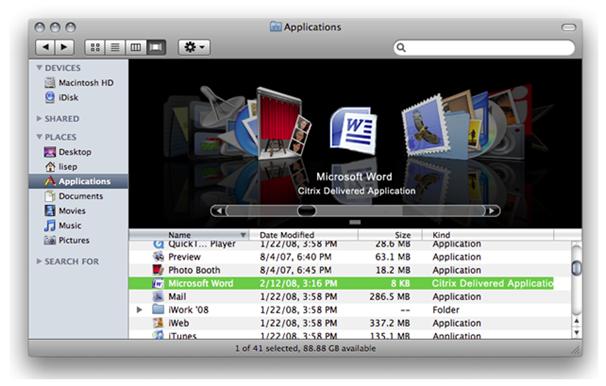This screenshot has height=386, width=606.
Task: Click "Folder" kind for iWork '08
Action: [x=446, y=309]
